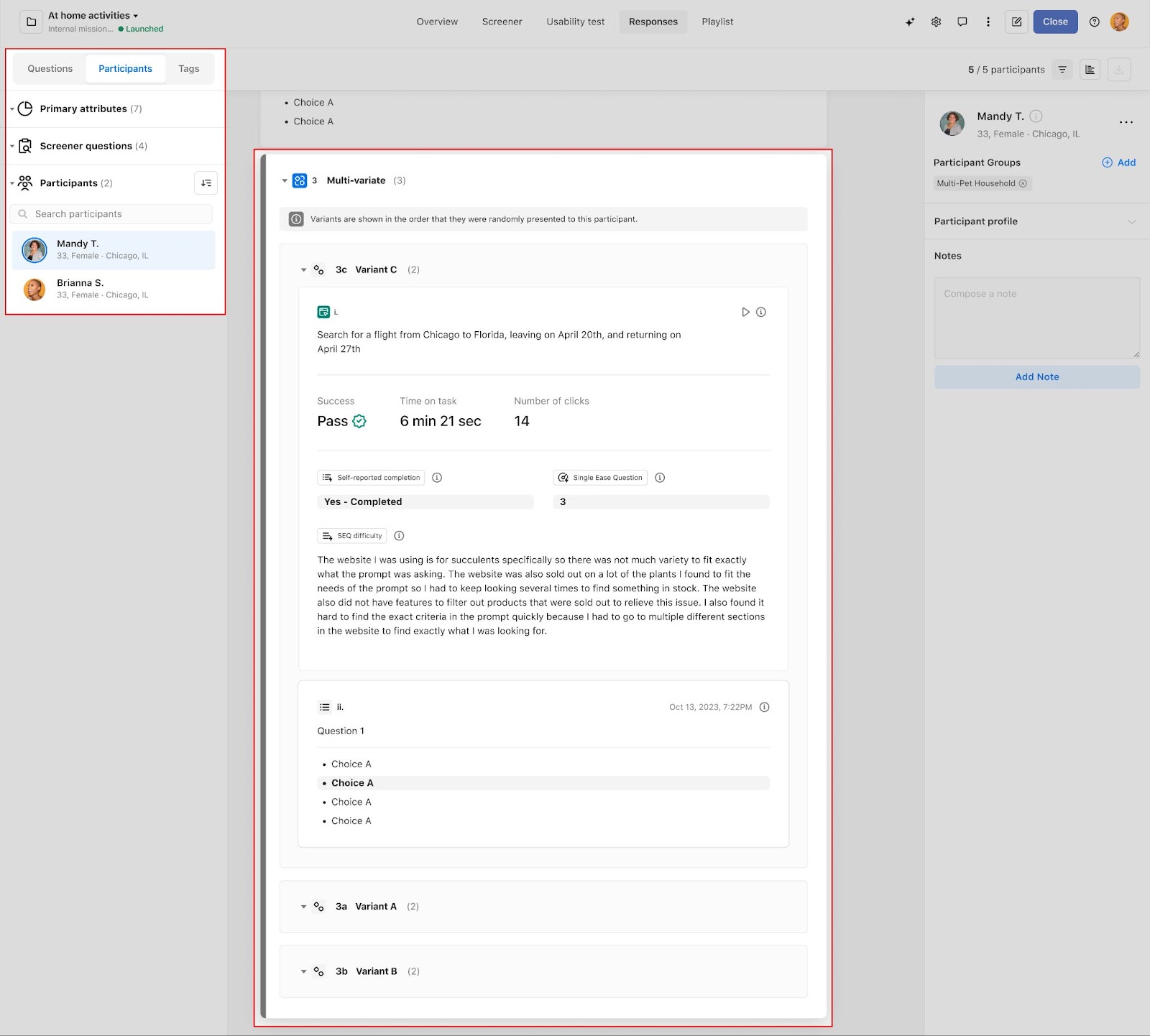
Task: Click the Add Note button
Action: click(x=1036, y=377)
